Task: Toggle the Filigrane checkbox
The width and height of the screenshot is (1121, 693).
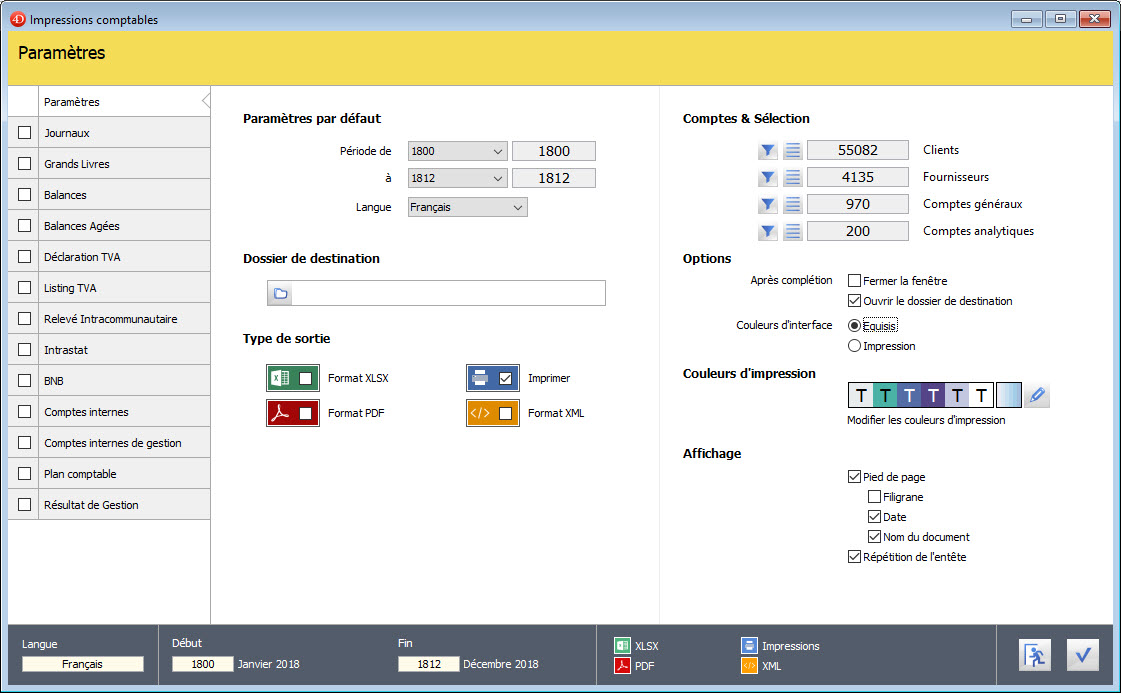Action: (875, 497)
